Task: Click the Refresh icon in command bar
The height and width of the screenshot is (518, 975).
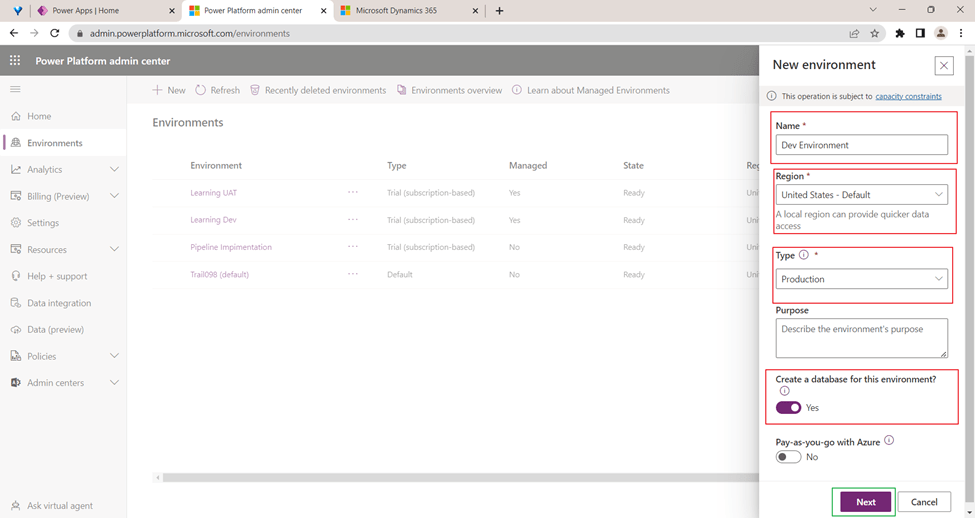Action: (x=201, y=90)
